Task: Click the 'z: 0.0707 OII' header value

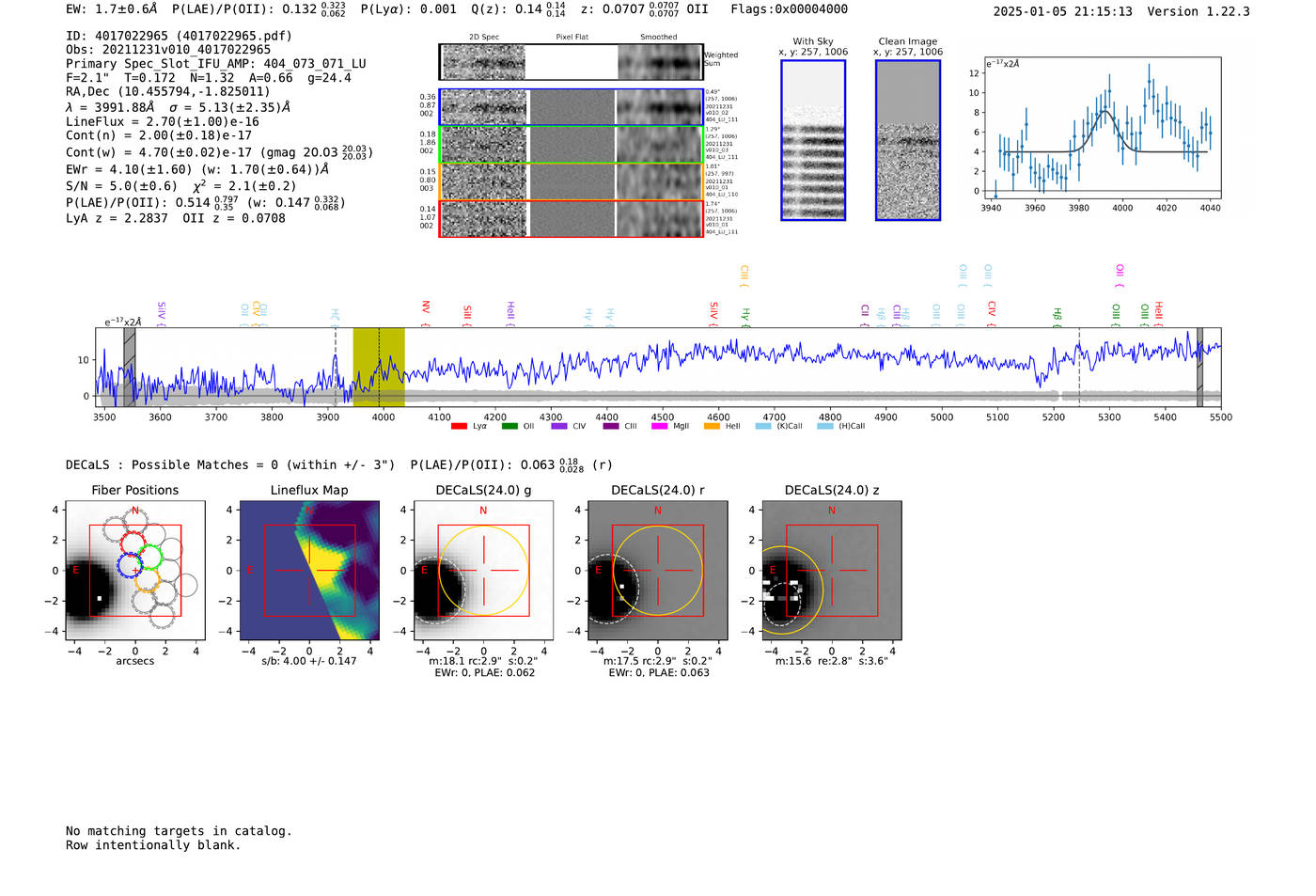Action: point(644,9)
